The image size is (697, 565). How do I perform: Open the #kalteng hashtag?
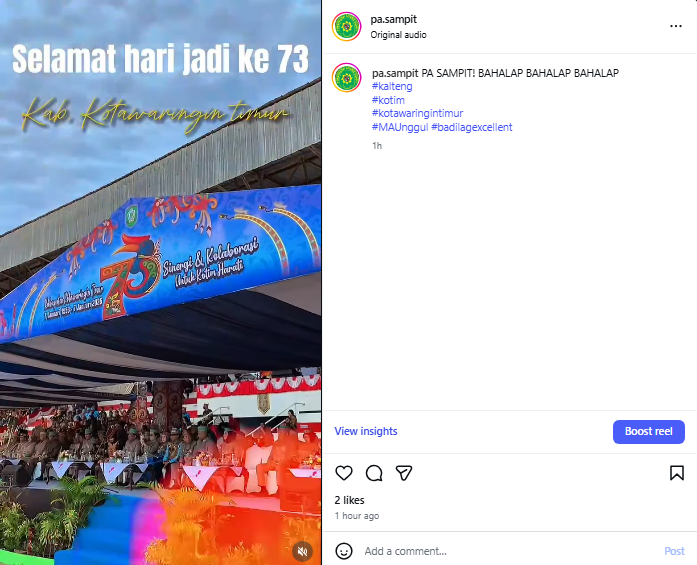click(392, 86)
